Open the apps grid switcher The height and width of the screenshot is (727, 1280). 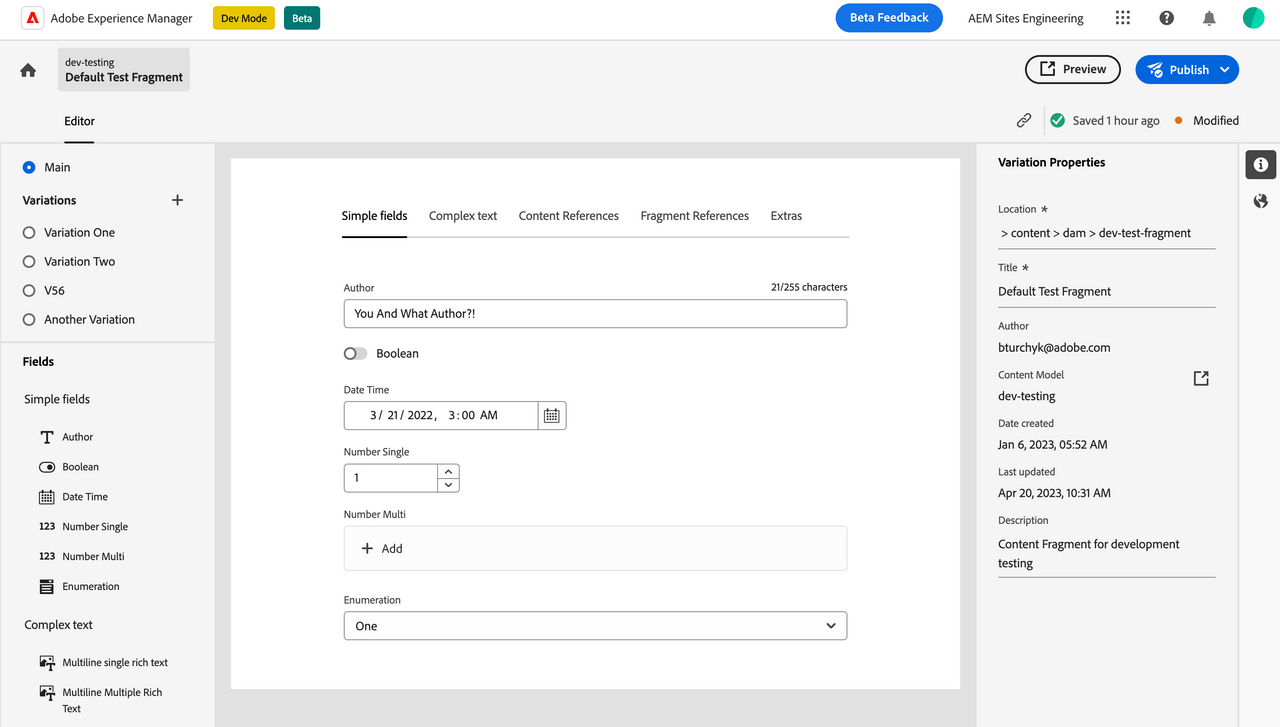pos(1123,18)
